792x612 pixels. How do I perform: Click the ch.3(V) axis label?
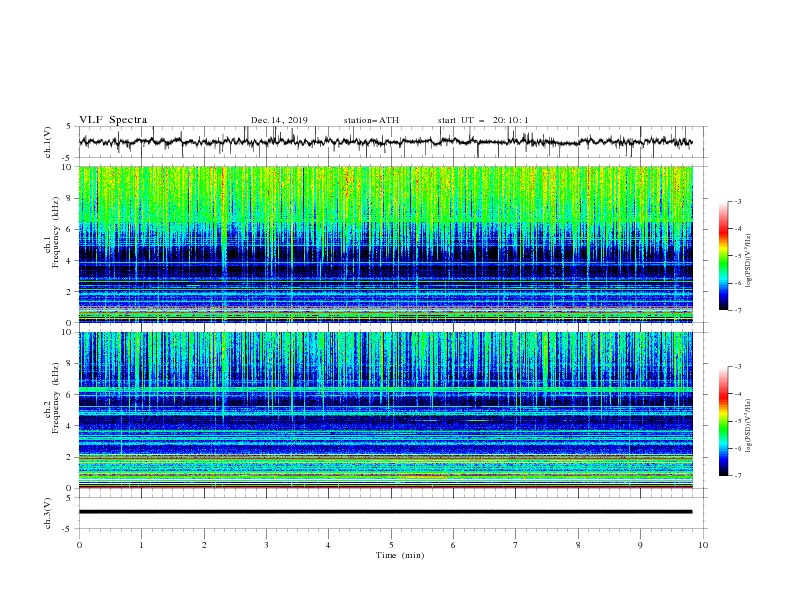pyautogui.click(x=48, y=513)
